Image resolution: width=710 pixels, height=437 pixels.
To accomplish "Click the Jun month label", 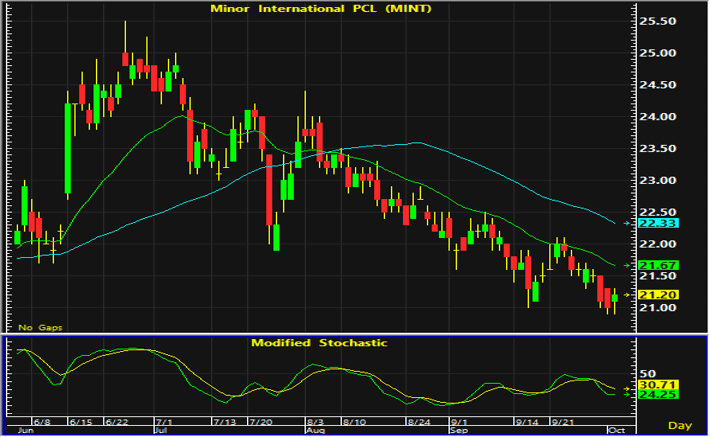I will [x=26, y=430].
